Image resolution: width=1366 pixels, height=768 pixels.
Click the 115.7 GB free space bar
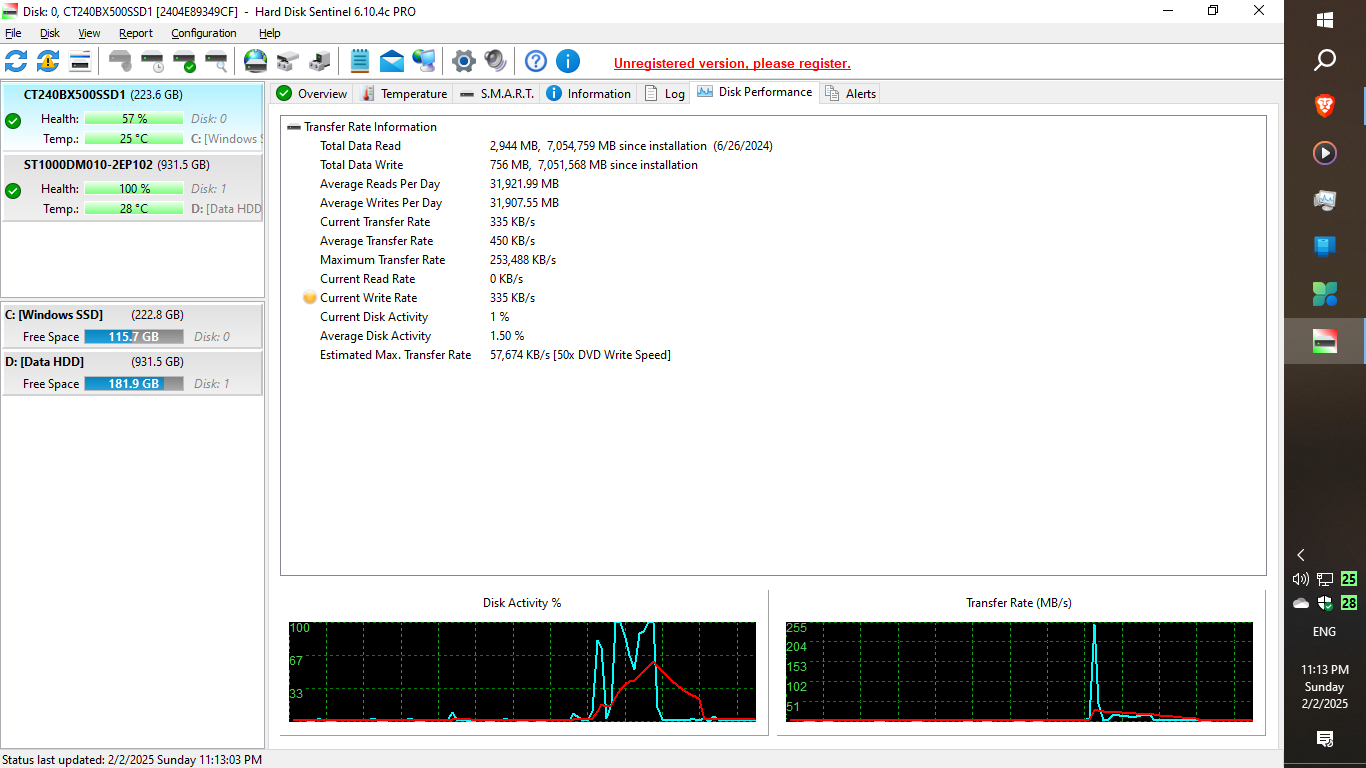tap(134, 337)
